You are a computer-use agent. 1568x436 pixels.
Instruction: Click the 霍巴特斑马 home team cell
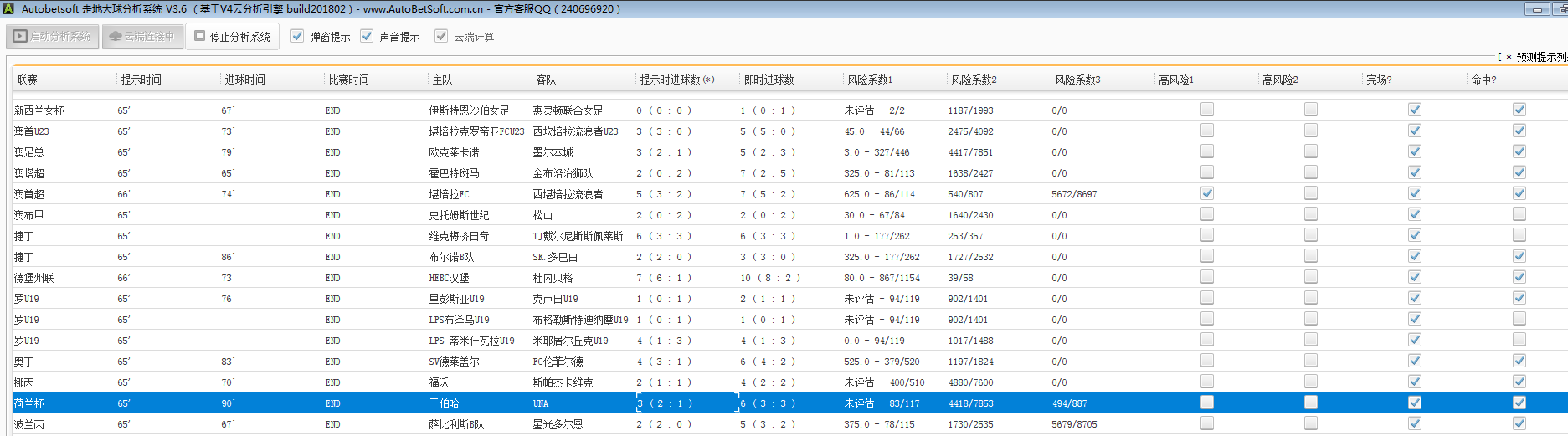[x=454, y=173]
